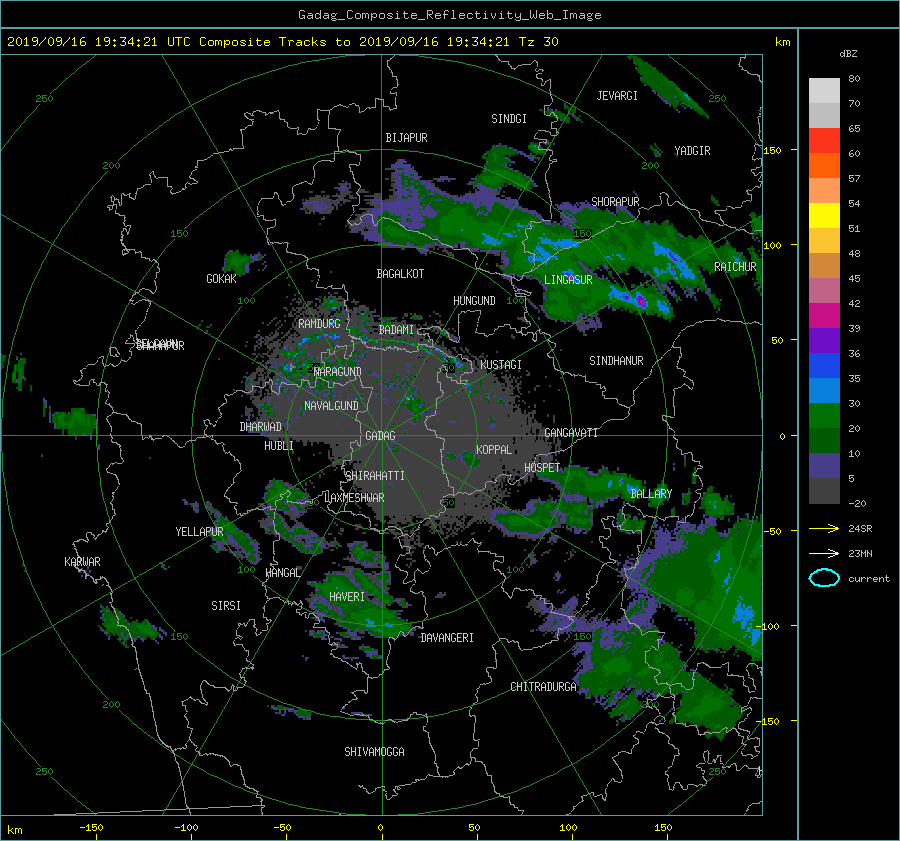Click the GANGAVATI city label
Screen dimensions: 900x841
click(571, 433)
